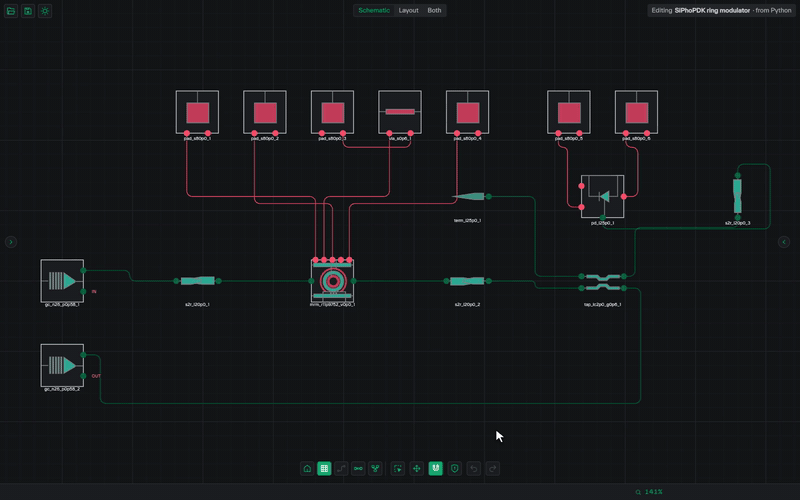800x500 pixels.
Task: Click the pad_s80p0_1 label text
Action: (197, 138)
